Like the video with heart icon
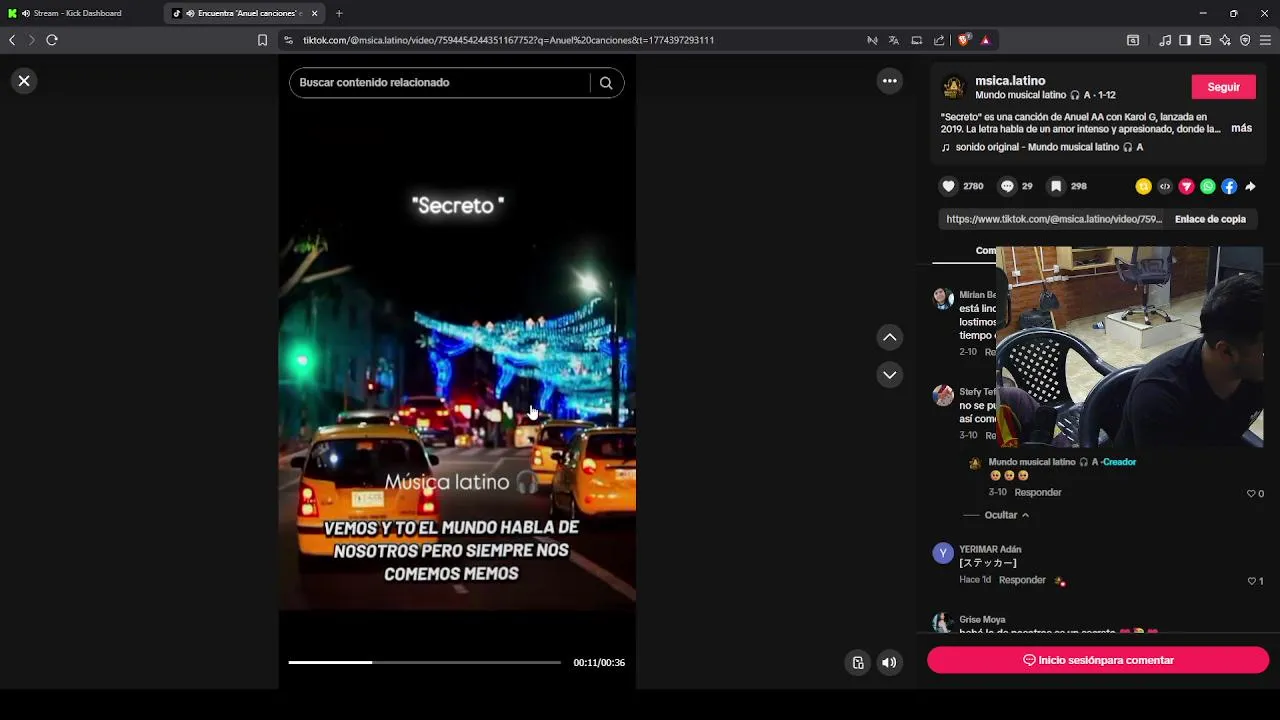Viewport: 1280px width, 720px height. click(949, 186)
